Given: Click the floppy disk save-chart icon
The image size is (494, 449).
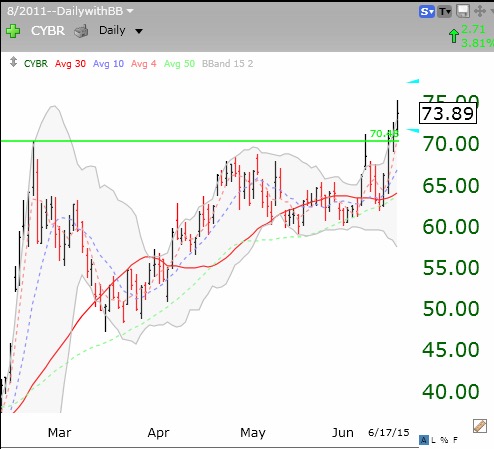Looking at the screenshot, I should tap(463, 11).
